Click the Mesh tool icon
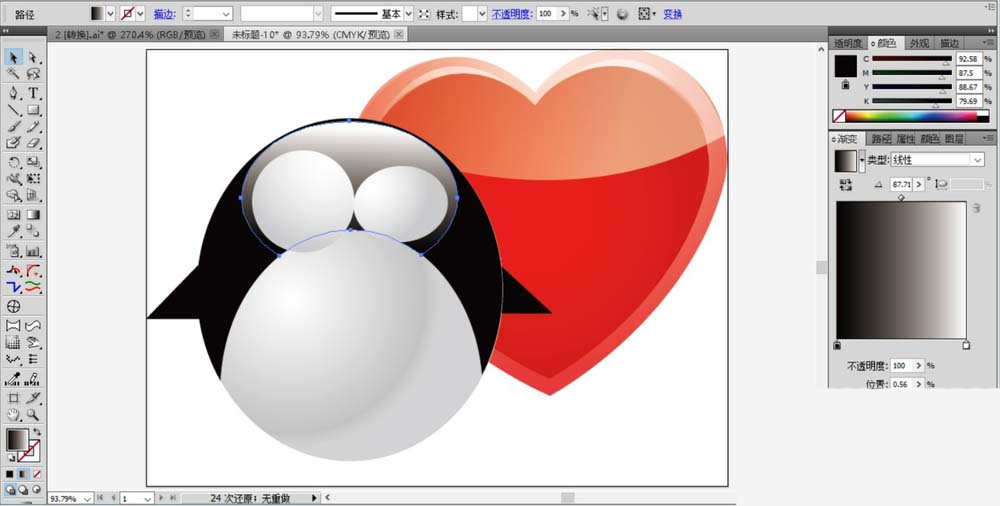Viewport: 1000px width, 506px height. click(13, 215)
